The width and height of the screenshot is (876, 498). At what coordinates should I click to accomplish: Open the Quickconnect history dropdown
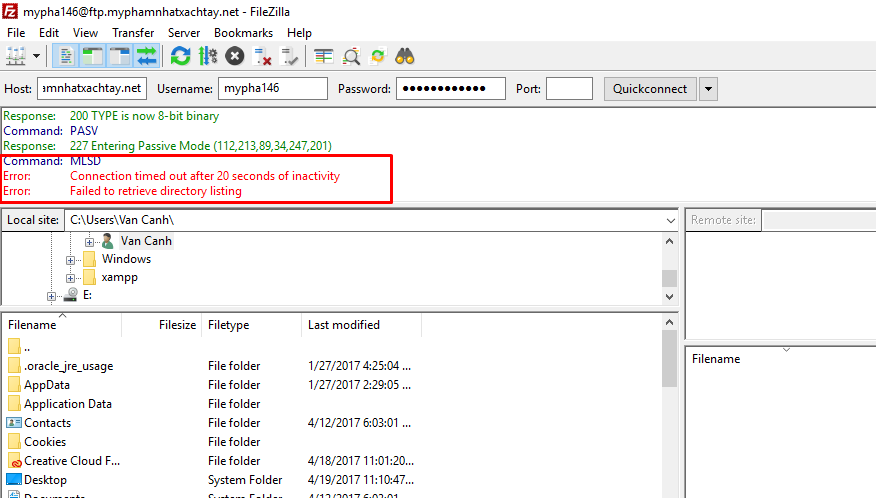(708, 89)
